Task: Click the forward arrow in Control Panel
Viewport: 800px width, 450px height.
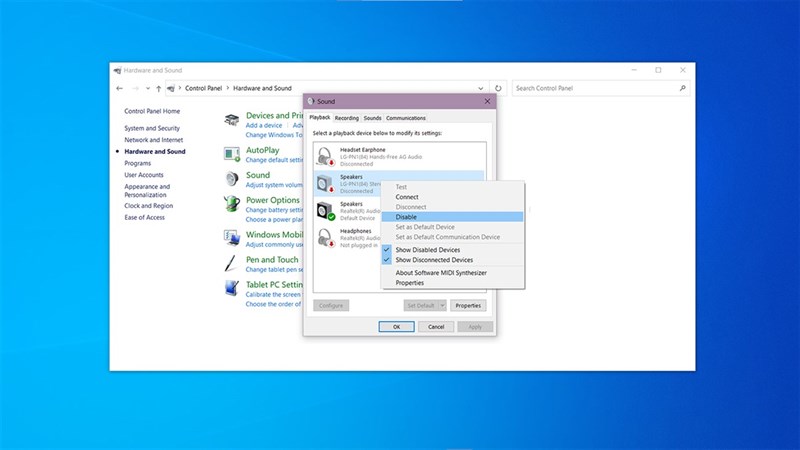Action: 135,88
